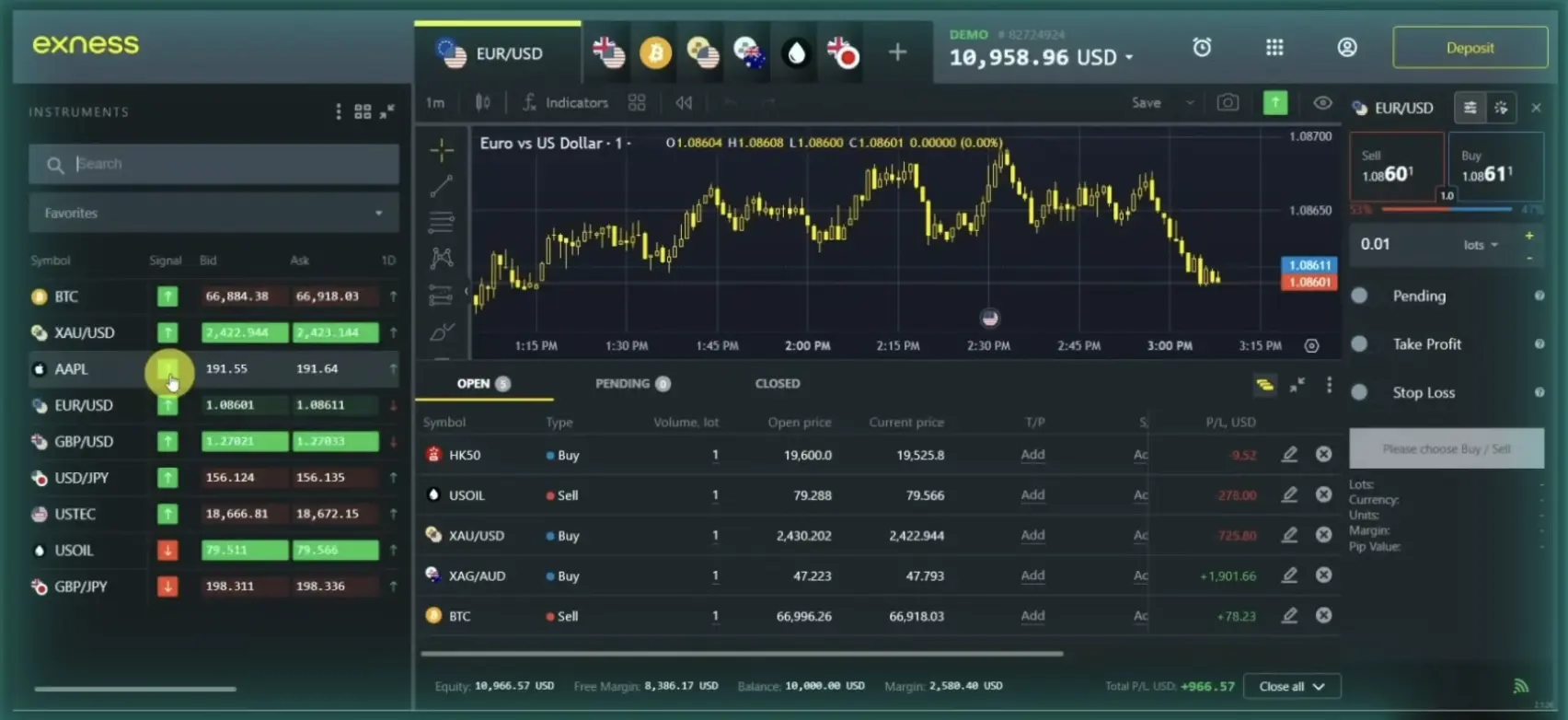This screenshot has height=720, width=1568.
Task: Enable the Pending order toggle
Action: click(x=1359, y=296)
